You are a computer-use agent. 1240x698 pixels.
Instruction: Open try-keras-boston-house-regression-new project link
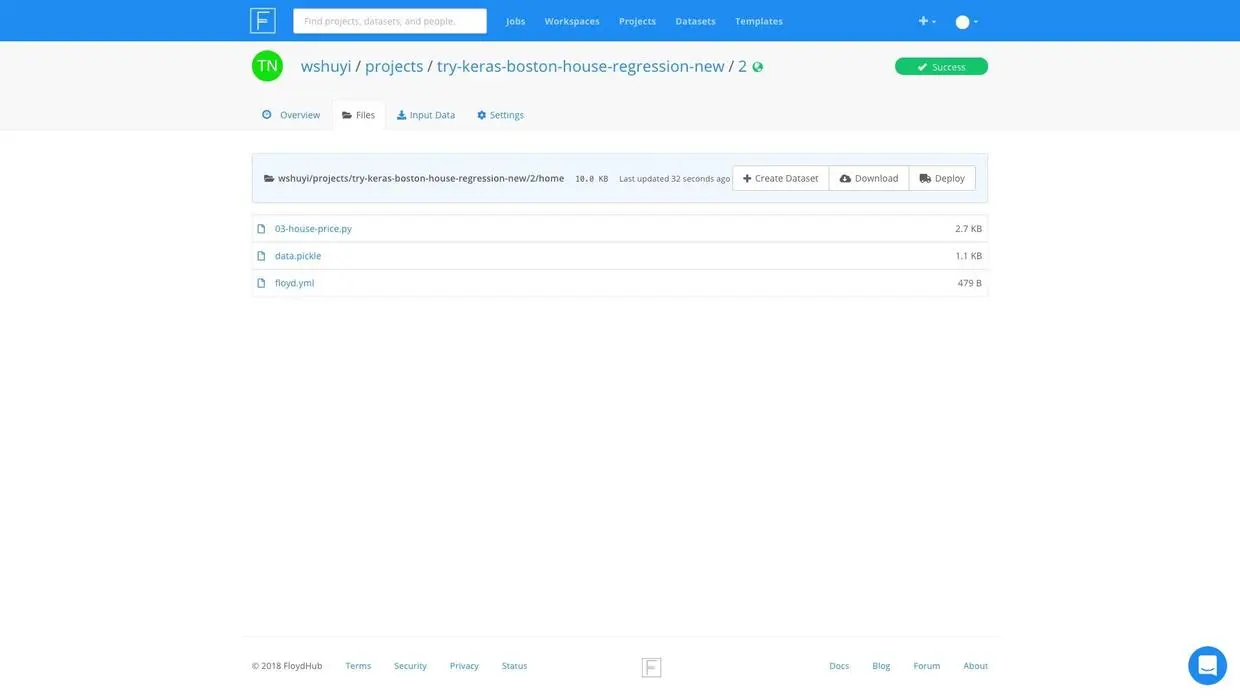(580, 66)
